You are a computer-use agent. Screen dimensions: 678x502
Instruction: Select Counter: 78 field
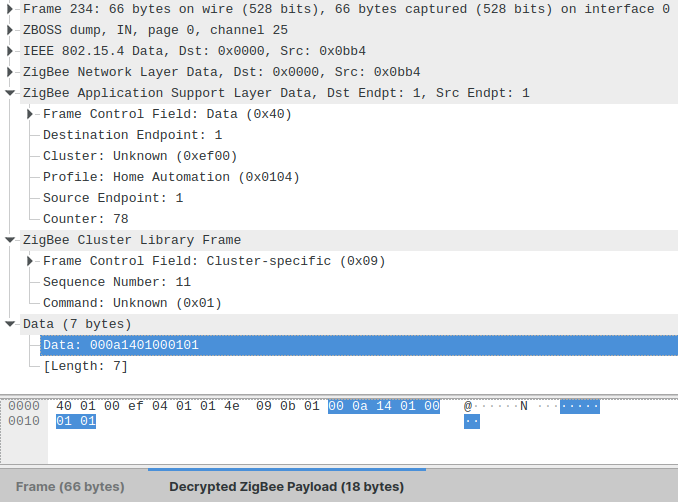tap(86, 219)
